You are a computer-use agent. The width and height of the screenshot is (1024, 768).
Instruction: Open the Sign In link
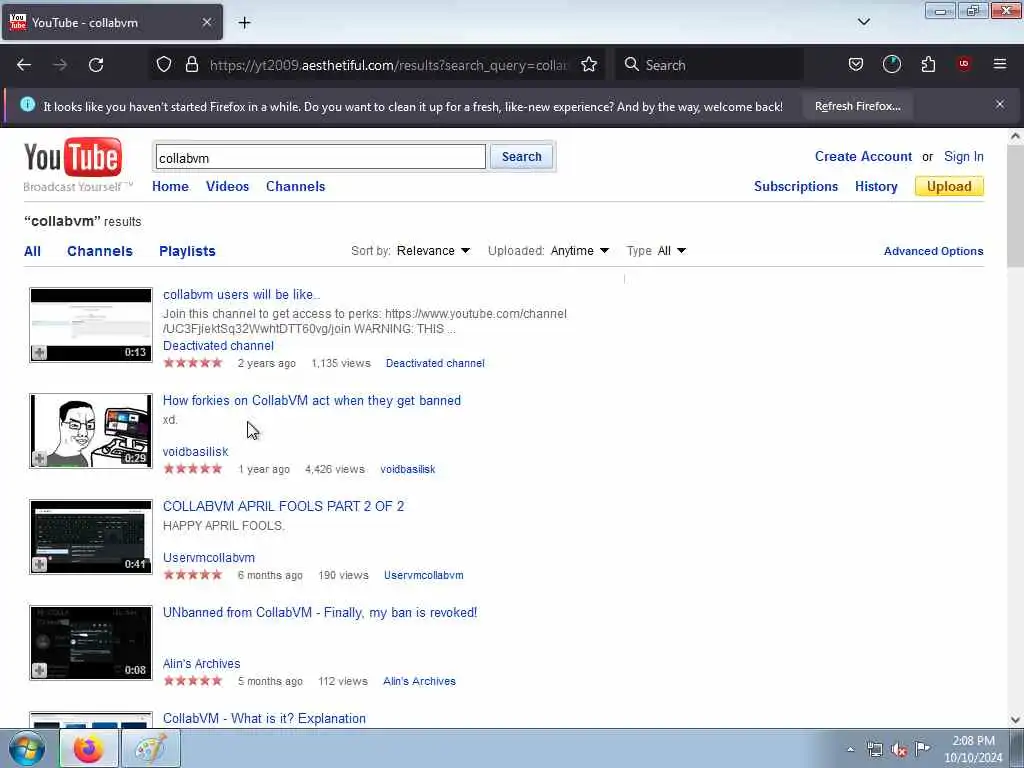tap(963, 157)
